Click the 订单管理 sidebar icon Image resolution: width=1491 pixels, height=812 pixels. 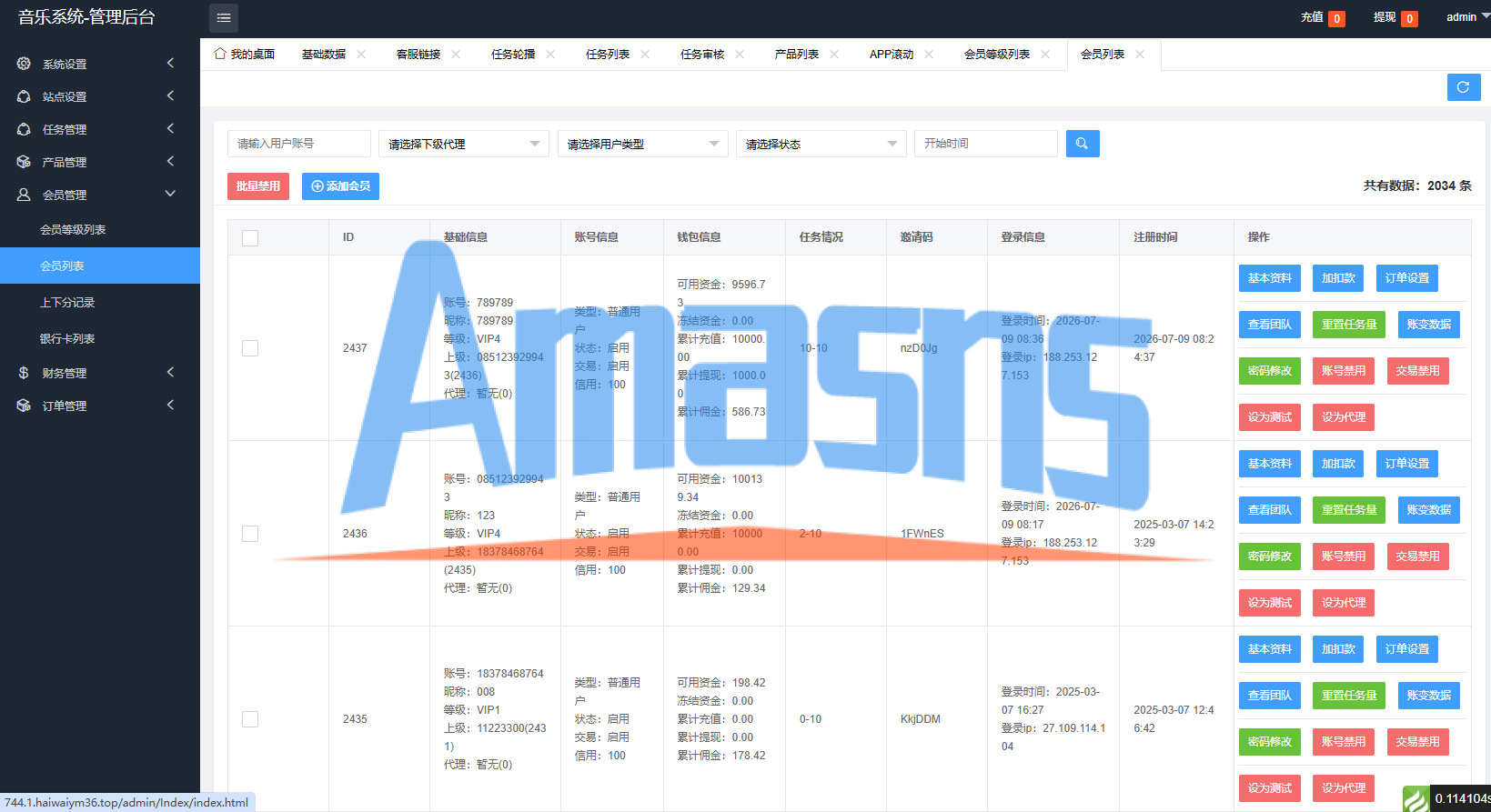click(24, 406)
